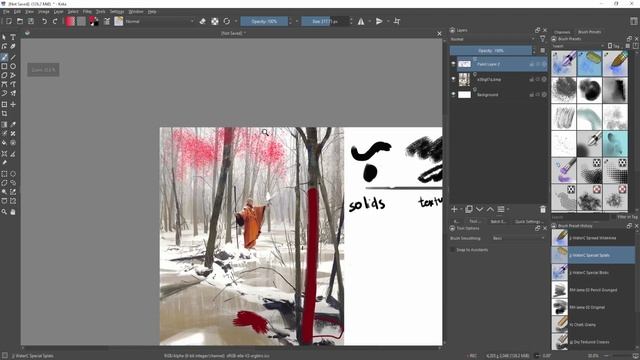Open the Edit menu

tap(17, 12)
